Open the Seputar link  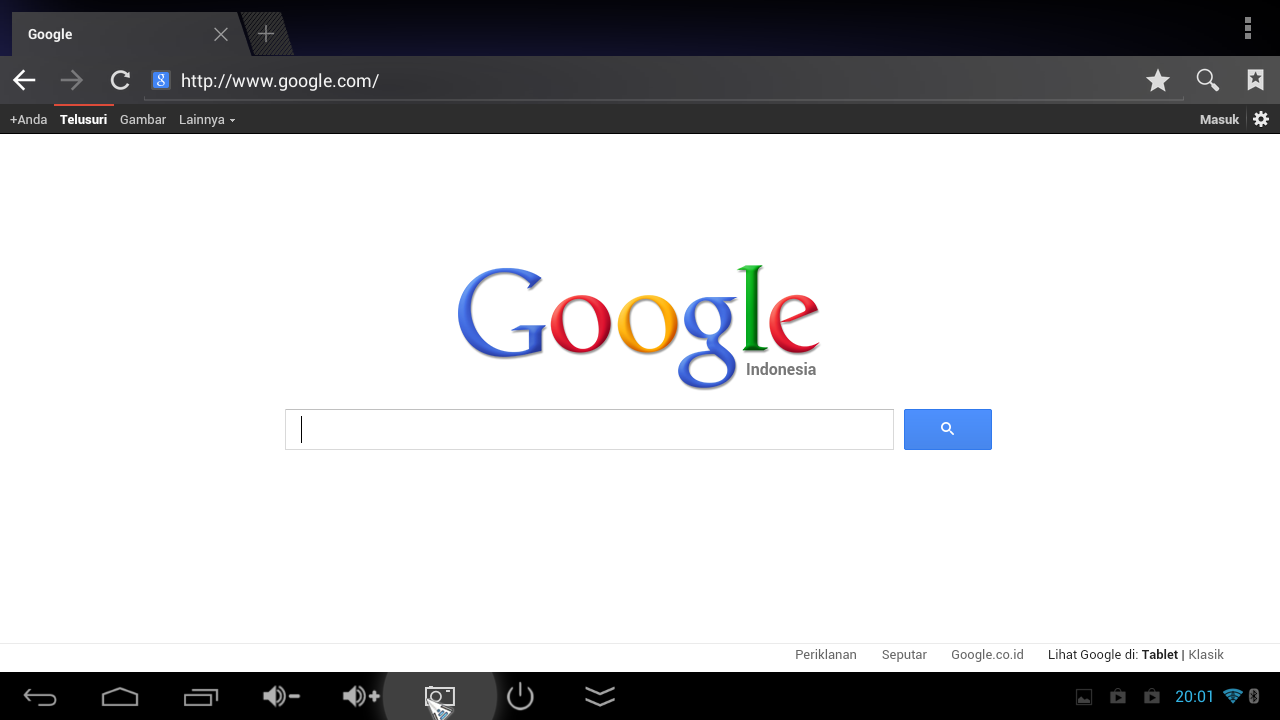(x=904, y=654)
